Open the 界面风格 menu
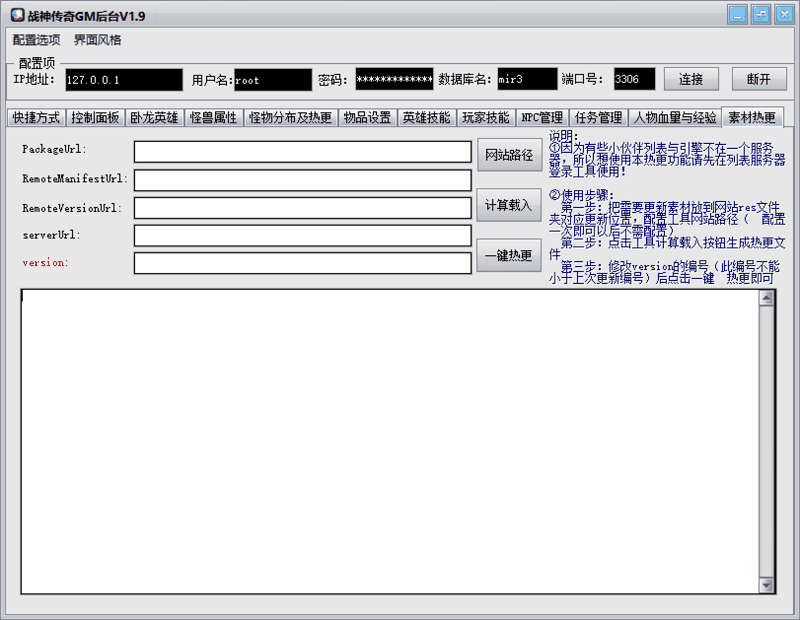The width and height of the screenshot is (800, 620). (98, 39)
